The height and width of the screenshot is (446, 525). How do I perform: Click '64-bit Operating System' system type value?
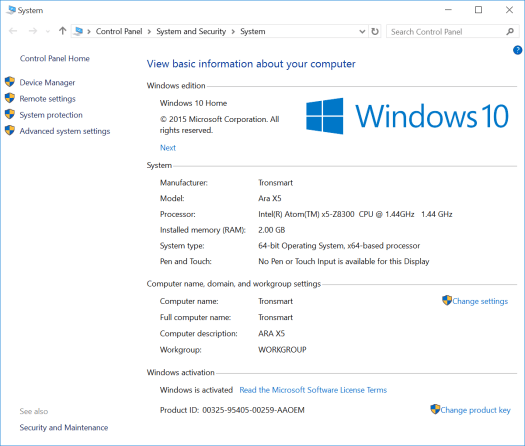click(x=339, y=246)
